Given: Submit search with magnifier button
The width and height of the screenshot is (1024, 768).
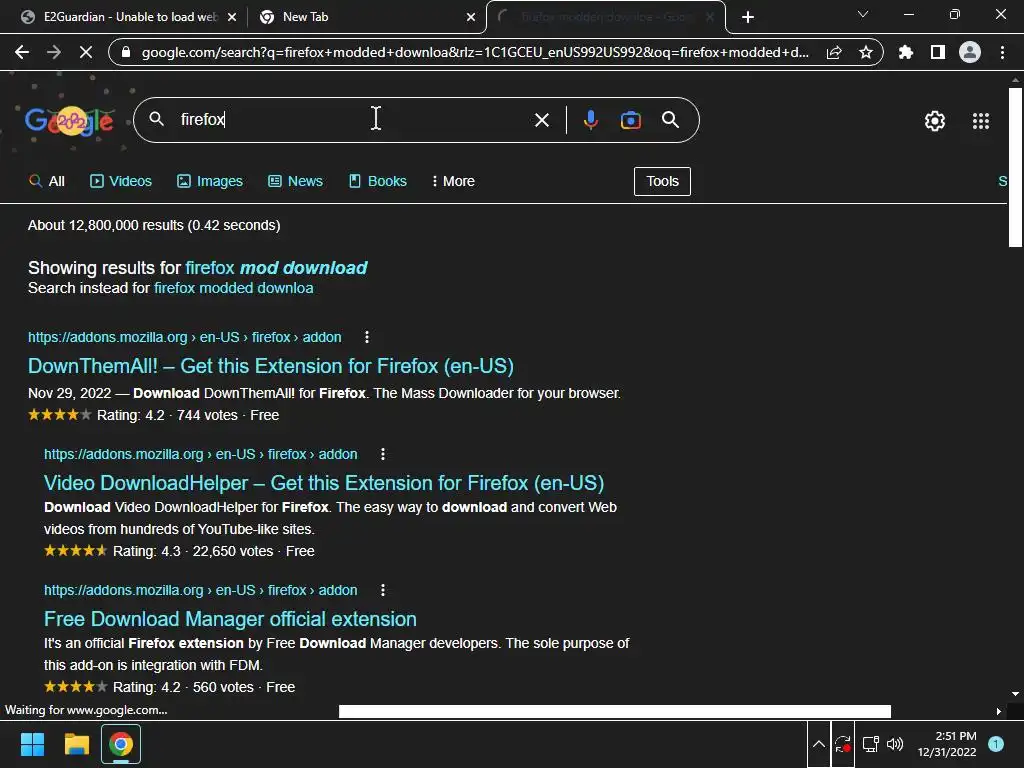Looking at the screenshot, I should click(x=671, y=120).
